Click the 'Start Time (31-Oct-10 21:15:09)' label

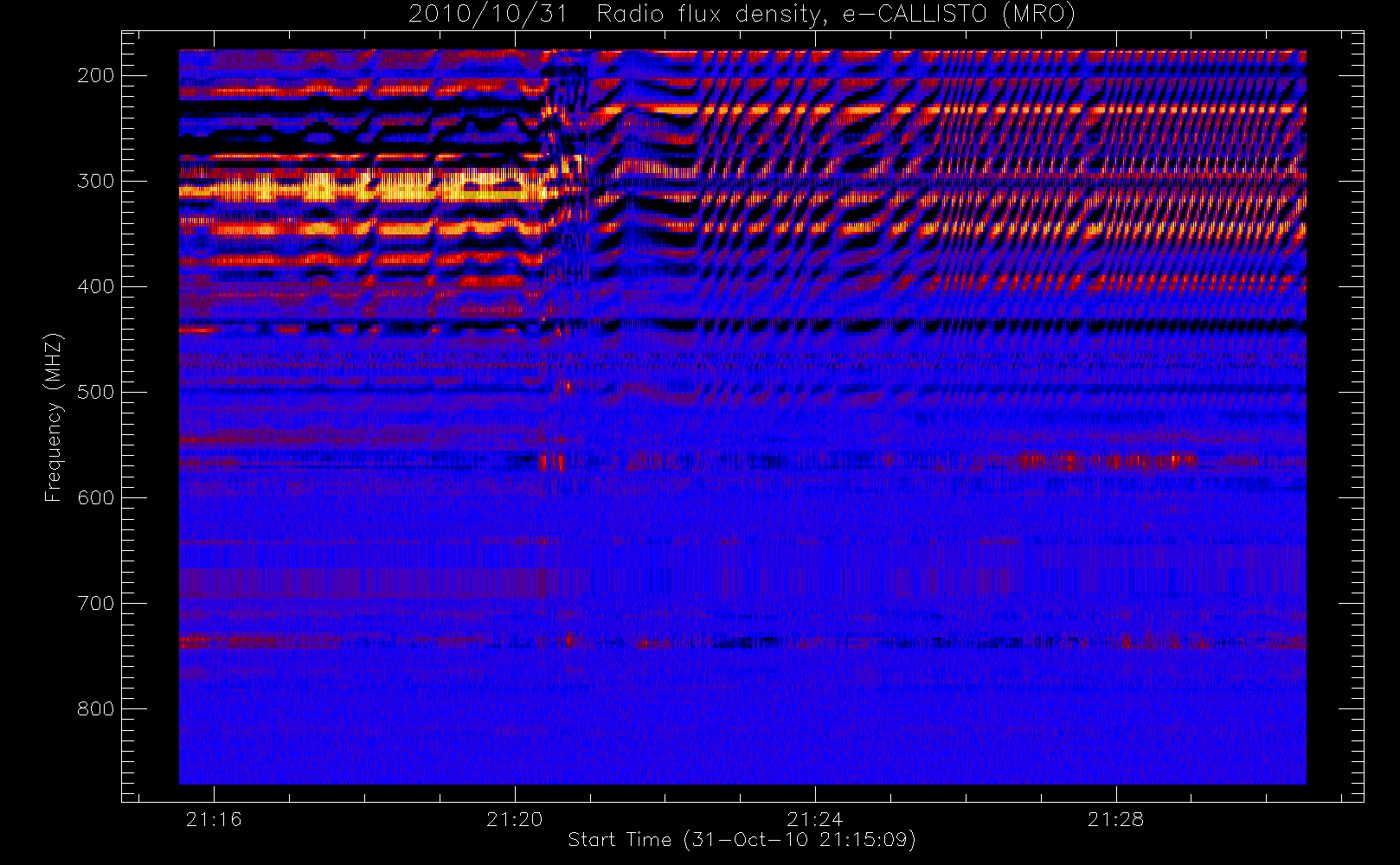[742, 840]
